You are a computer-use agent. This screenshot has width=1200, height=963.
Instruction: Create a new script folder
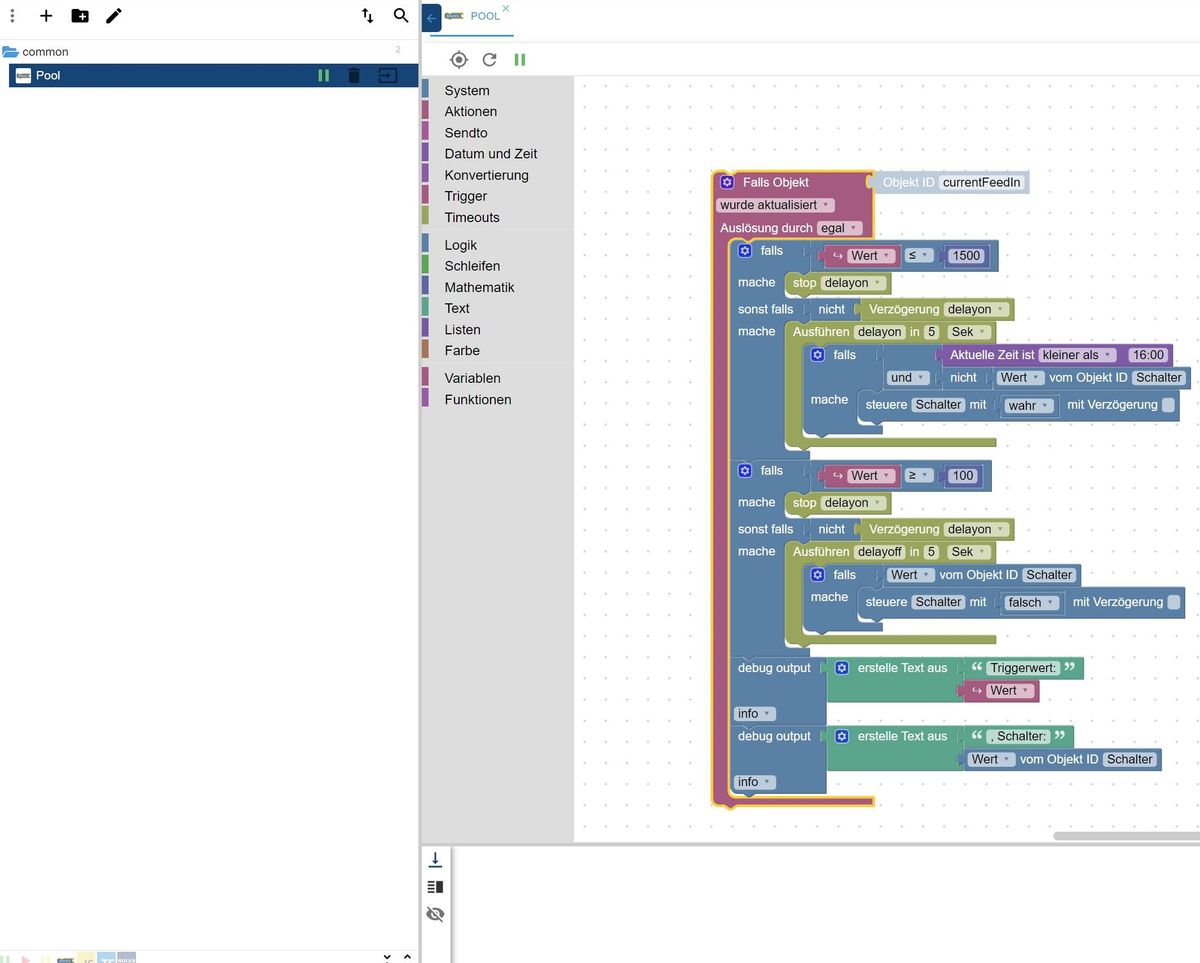click(x=80, y=16)
